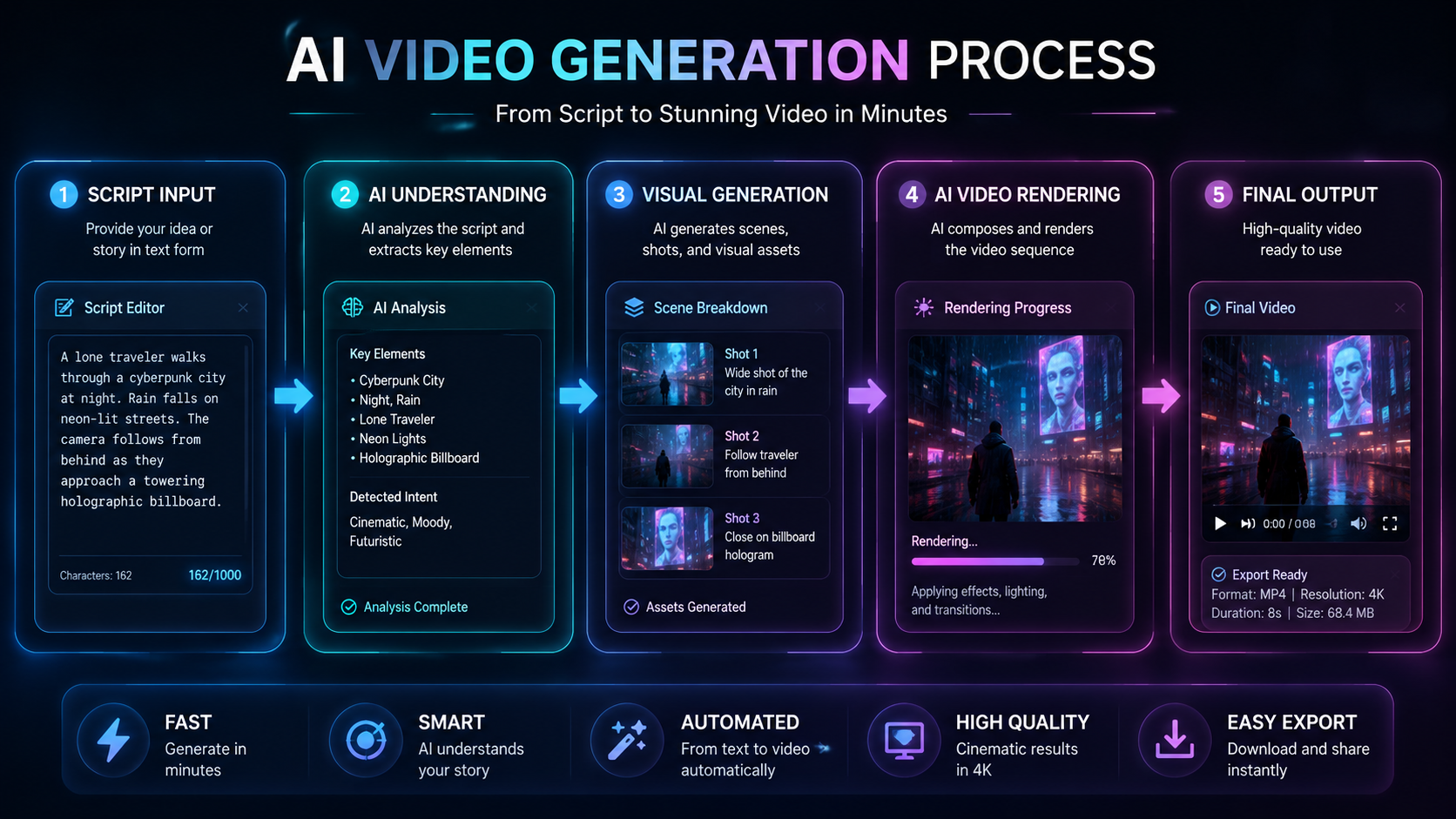This screenshot has height=819, width=1456.
Task: Click the "78%" rendering percentage
Action: pos(1103,561)
